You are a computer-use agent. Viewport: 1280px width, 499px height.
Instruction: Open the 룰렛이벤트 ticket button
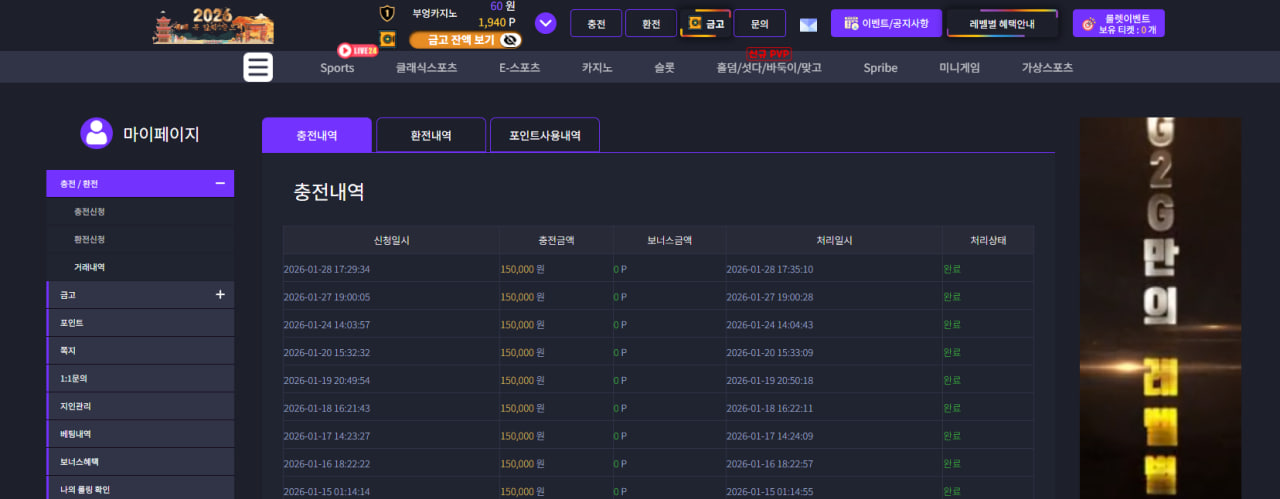tap(1118, 23)
